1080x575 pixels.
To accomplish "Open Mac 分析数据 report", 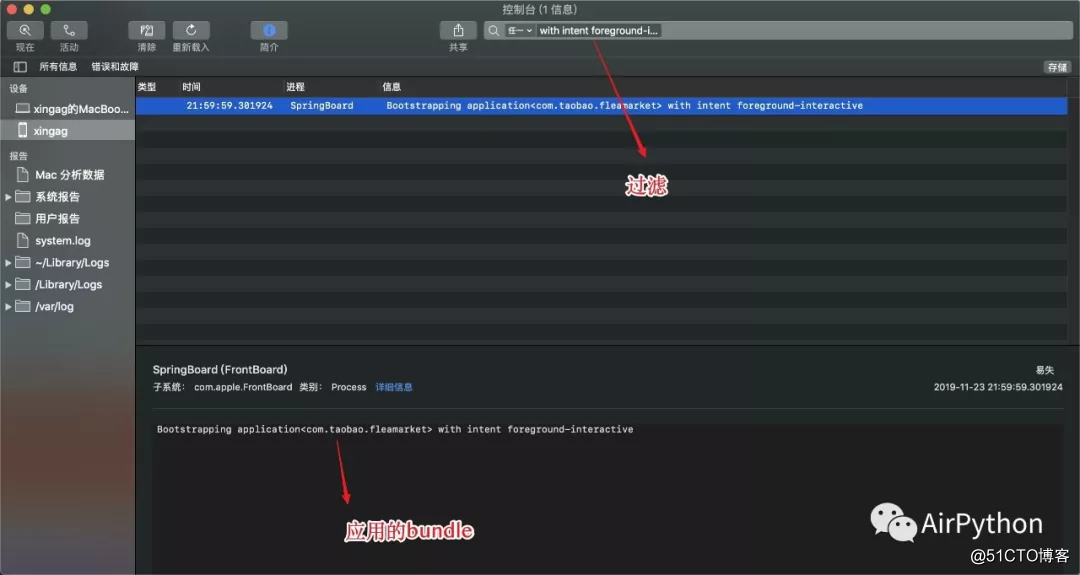I will tap(68, 175).
